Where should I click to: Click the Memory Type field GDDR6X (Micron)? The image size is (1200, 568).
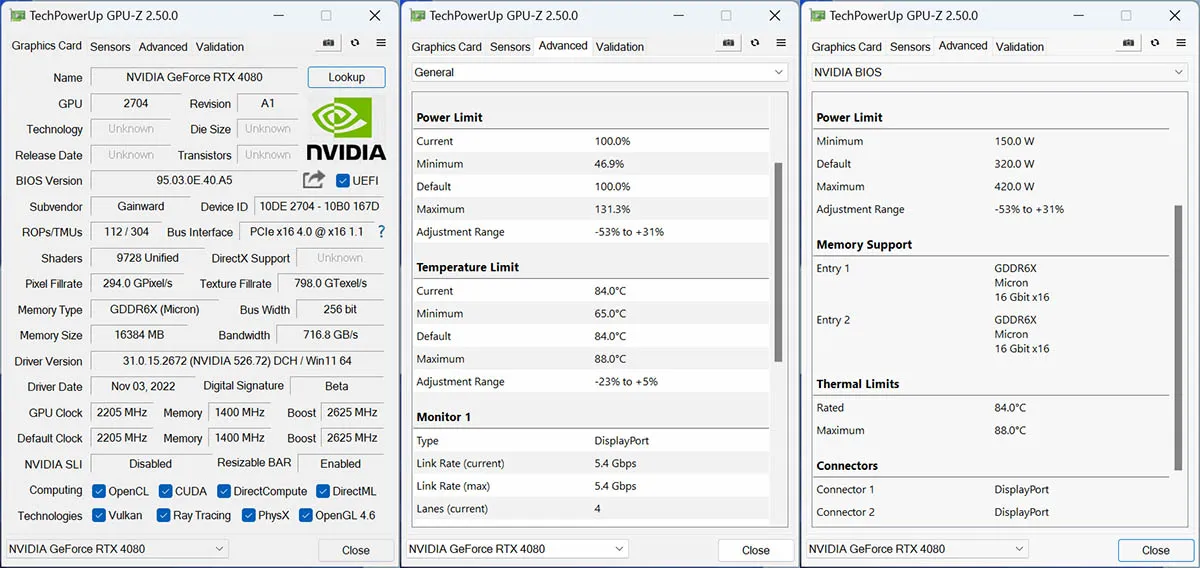point(155,310)
